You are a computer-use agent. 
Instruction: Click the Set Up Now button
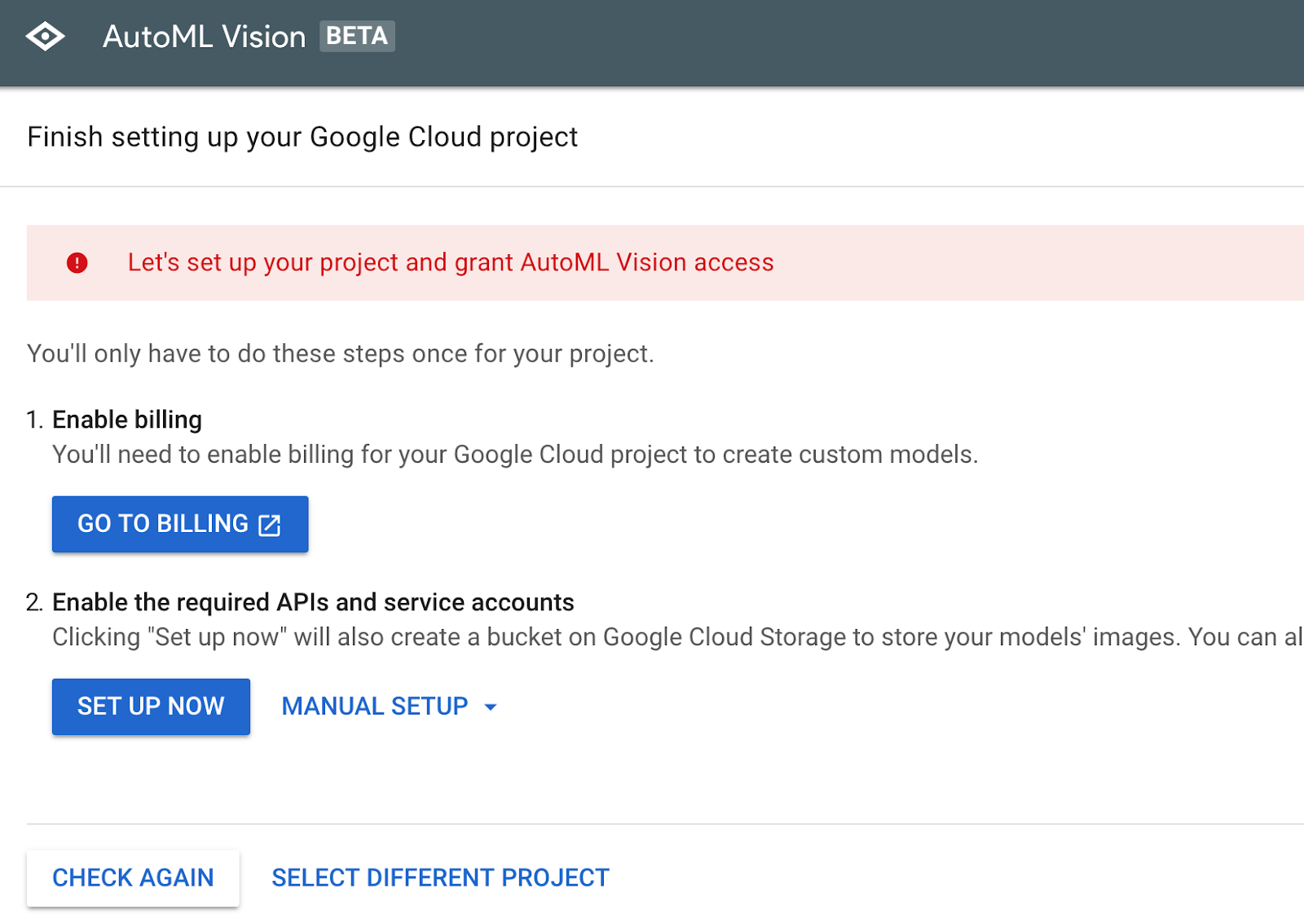click(150, 706)
